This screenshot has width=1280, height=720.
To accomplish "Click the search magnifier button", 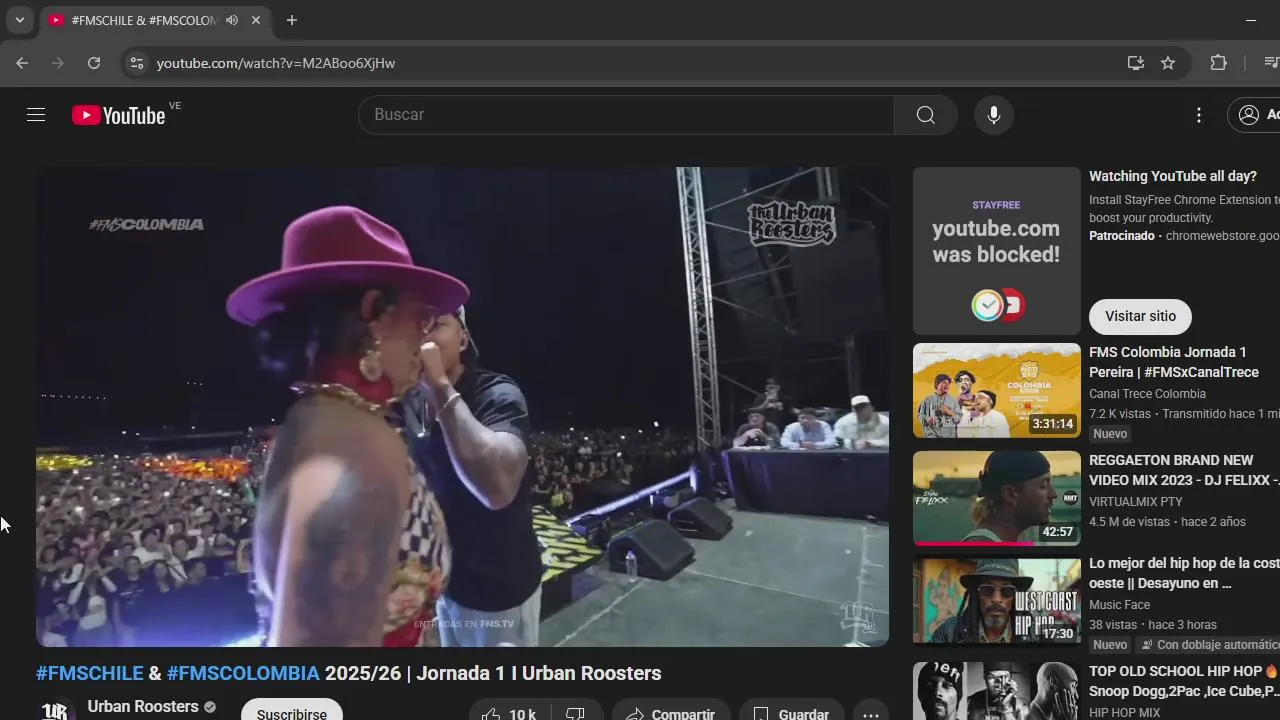I will (x=926, y=115).
